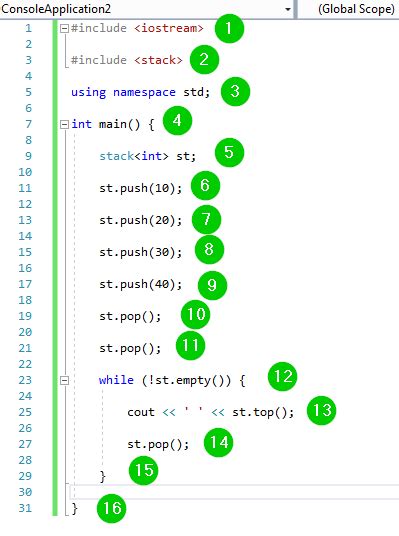Click st.pop(); on line 21
Image resolution: width=399 pixels, height=536 pixels.
tap(130, 348)
